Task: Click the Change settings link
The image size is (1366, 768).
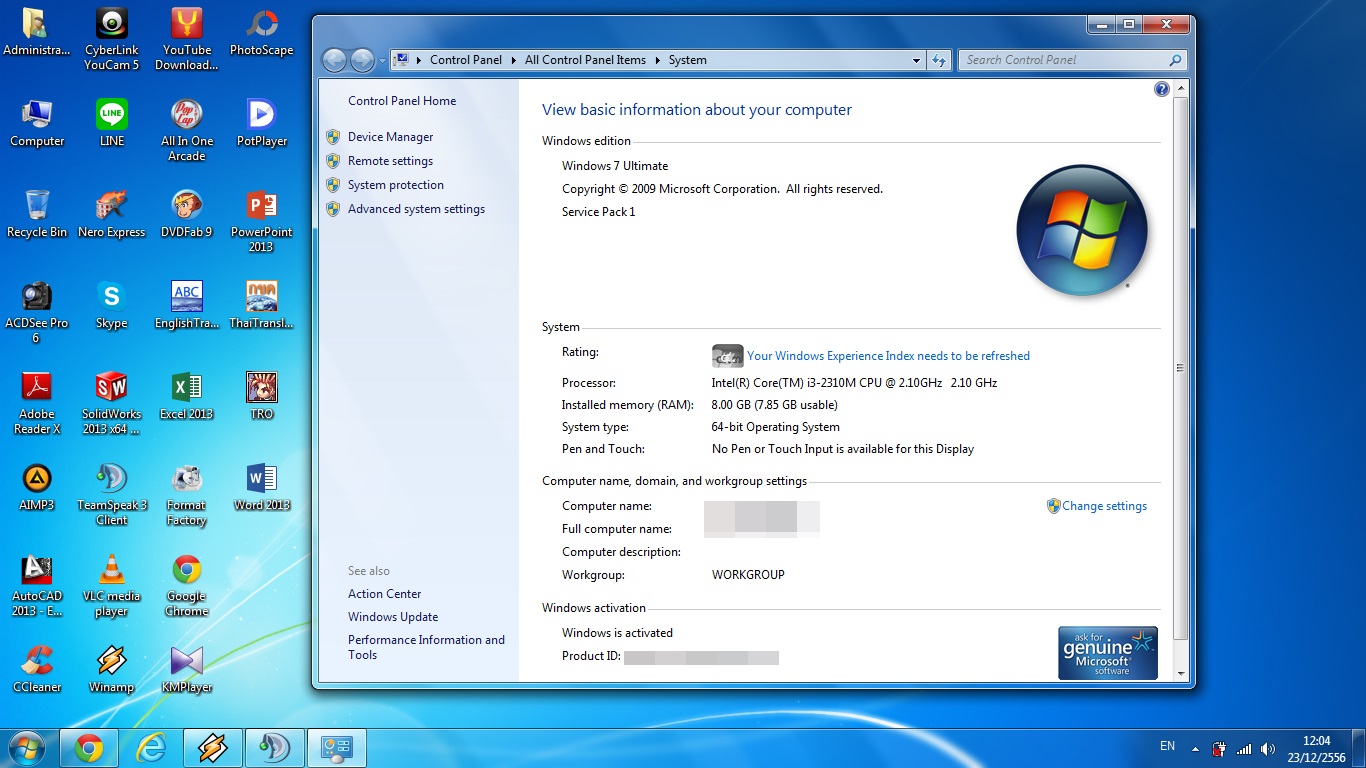Action: tap(1104, 506)
